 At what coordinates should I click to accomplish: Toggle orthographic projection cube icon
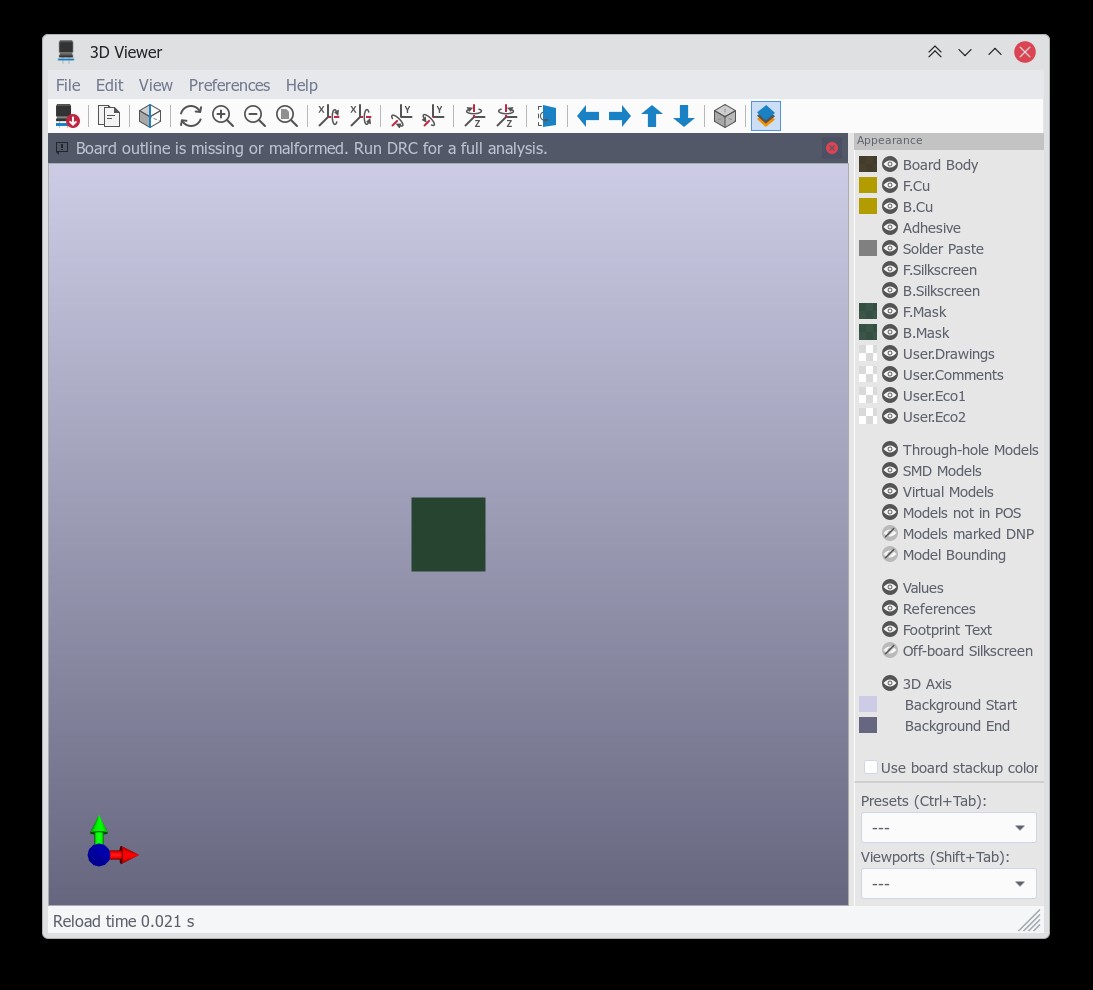pos(725,116)
